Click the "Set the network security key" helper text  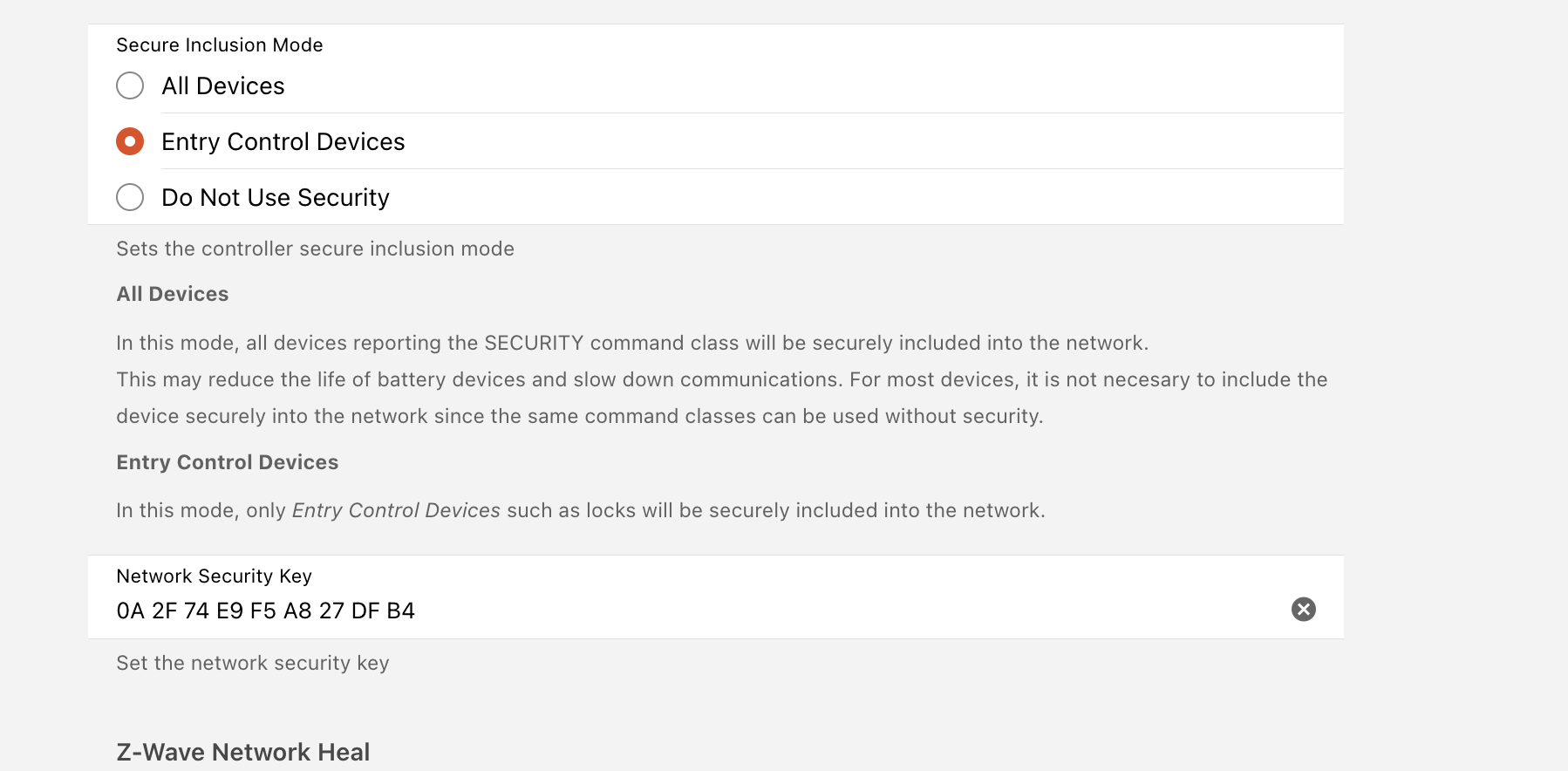coord(253,663)
